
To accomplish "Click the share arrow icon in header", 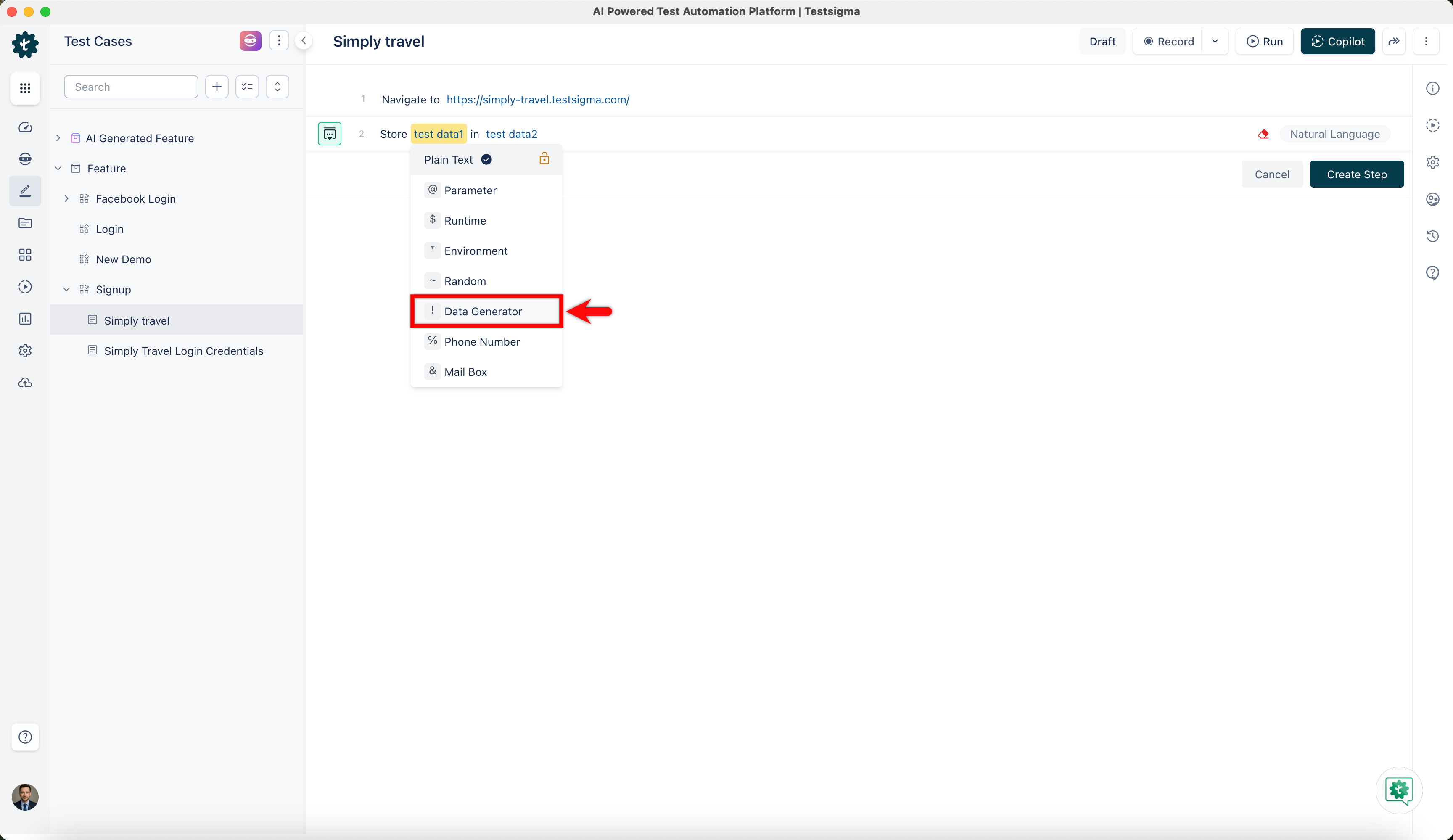I will click(x=1394, y=42).
